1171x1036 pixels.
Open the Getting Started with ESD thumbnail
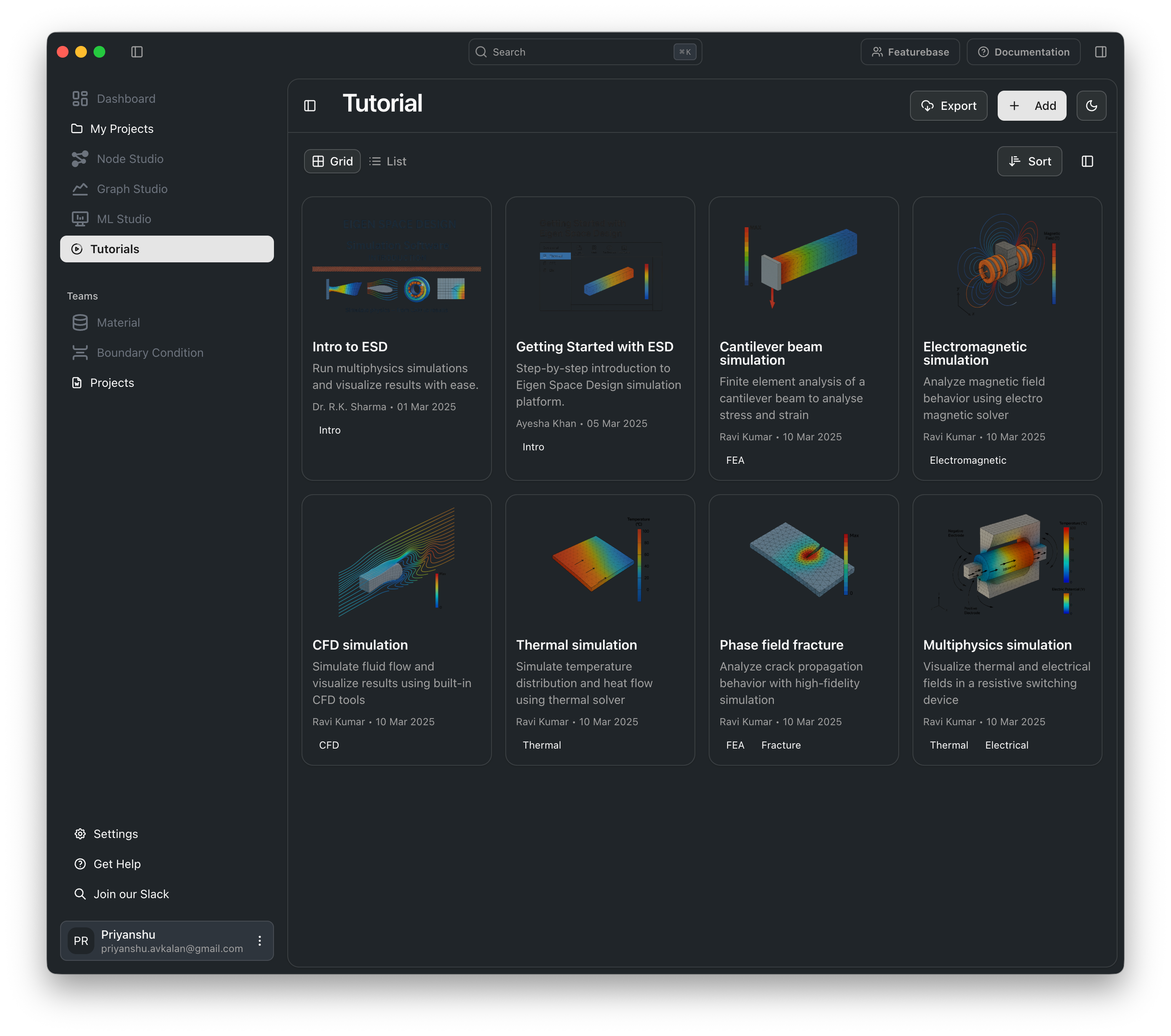point(600,267)
